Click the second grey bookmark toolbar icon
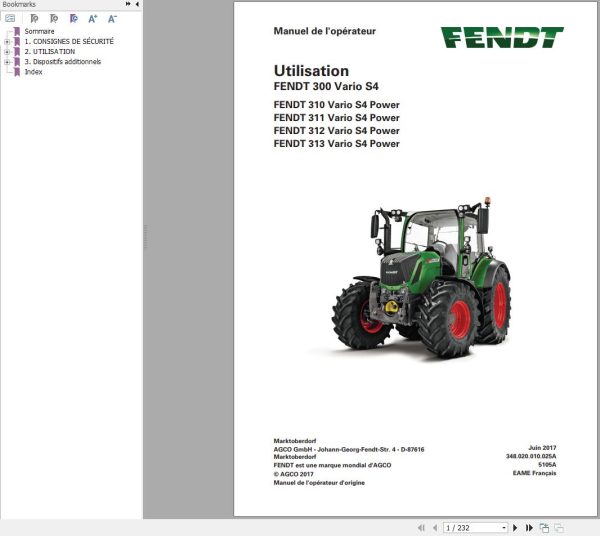Viewport: 600px width, 536px height. [54, 18]
